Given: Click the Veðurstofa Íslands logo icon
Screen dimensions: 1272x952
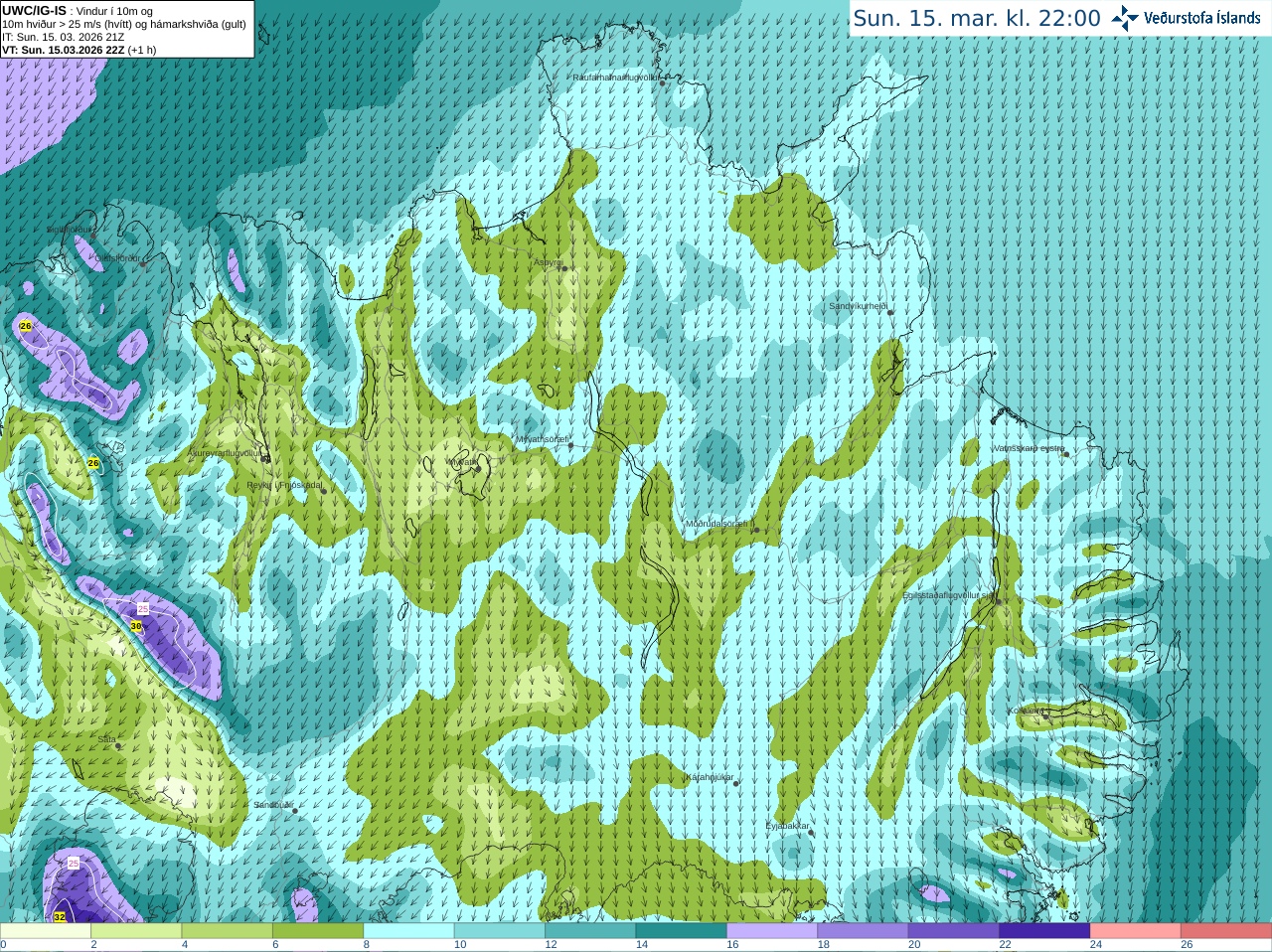Looking at the screenshot, I should click(x=1125, y=18).
